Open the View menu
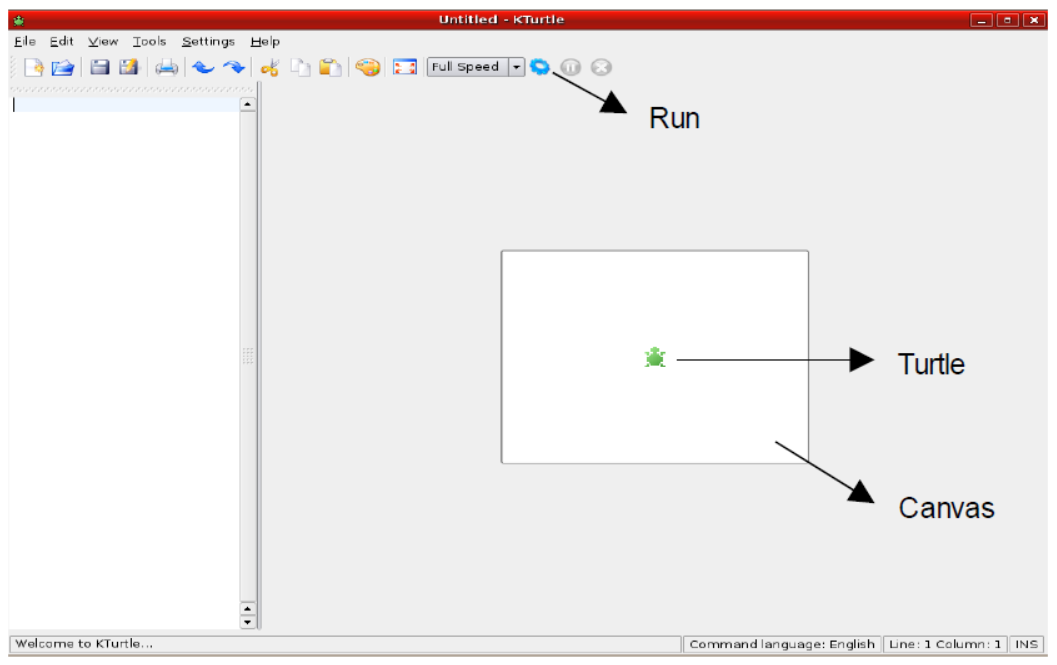The height and width of the screenshot is (665, 1057). tap(103, 41)
